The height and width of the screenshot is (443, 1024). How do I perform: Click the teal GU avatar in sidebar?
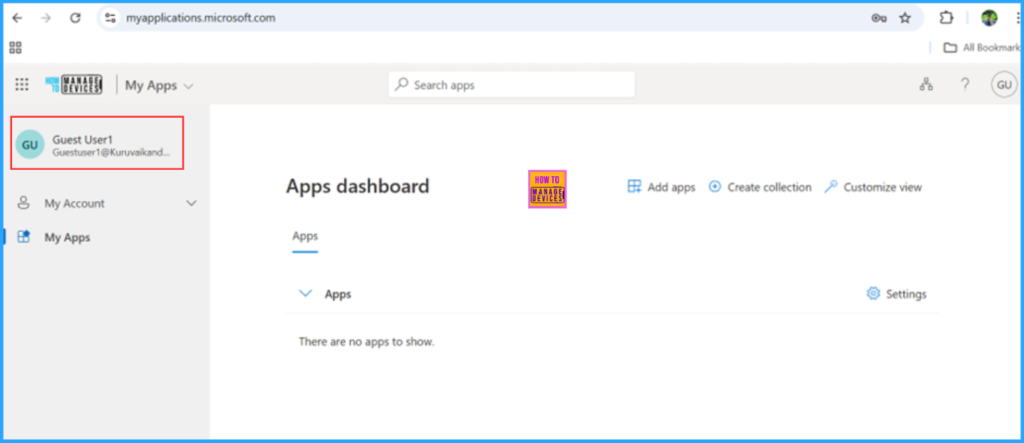click(30, 144)
